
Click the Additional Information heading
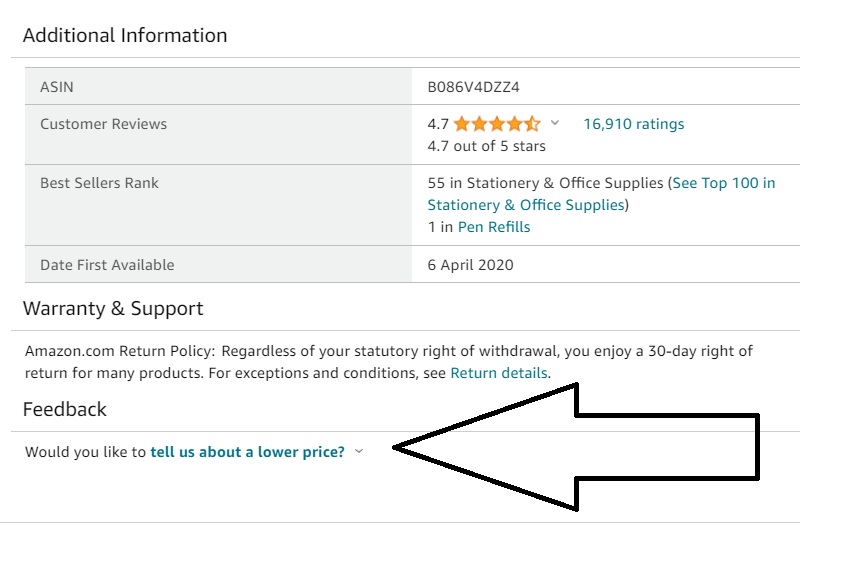point(125,35)
